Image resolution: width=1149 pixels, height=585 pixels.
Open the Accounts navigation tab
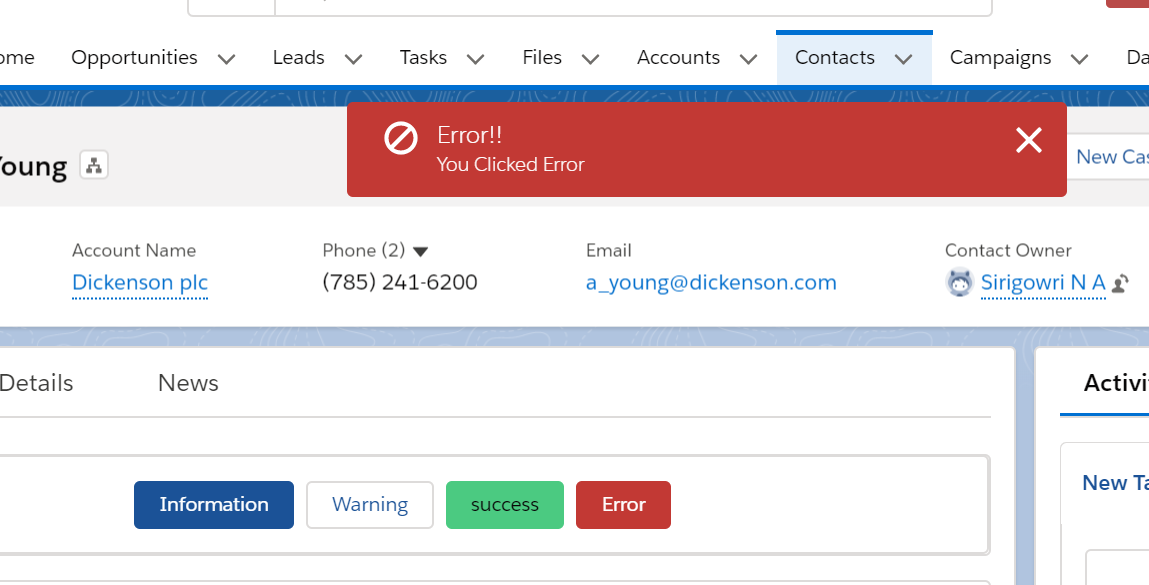point(679,57)
